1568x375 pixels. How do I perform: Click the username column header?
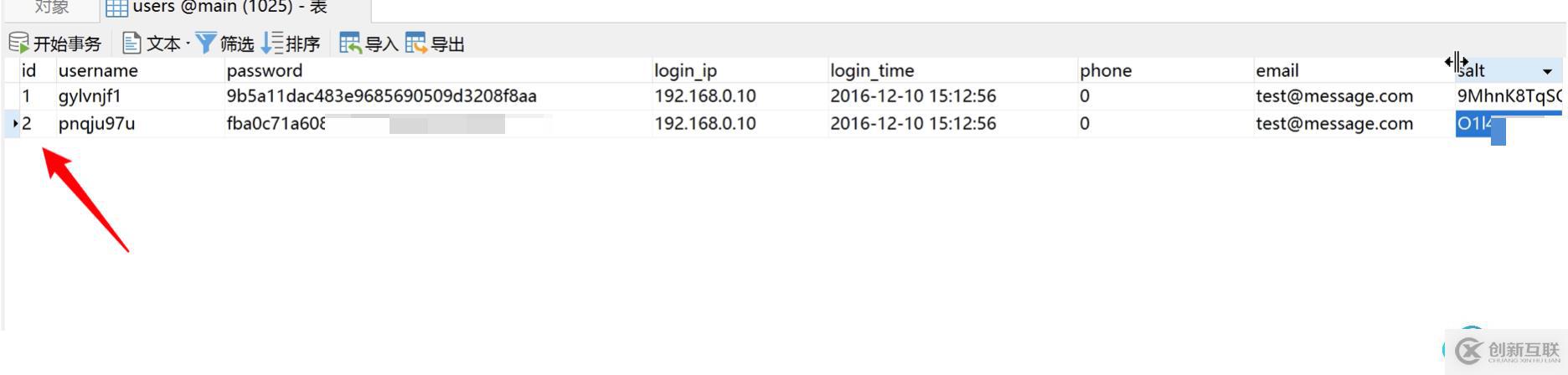tap(98, 71)
